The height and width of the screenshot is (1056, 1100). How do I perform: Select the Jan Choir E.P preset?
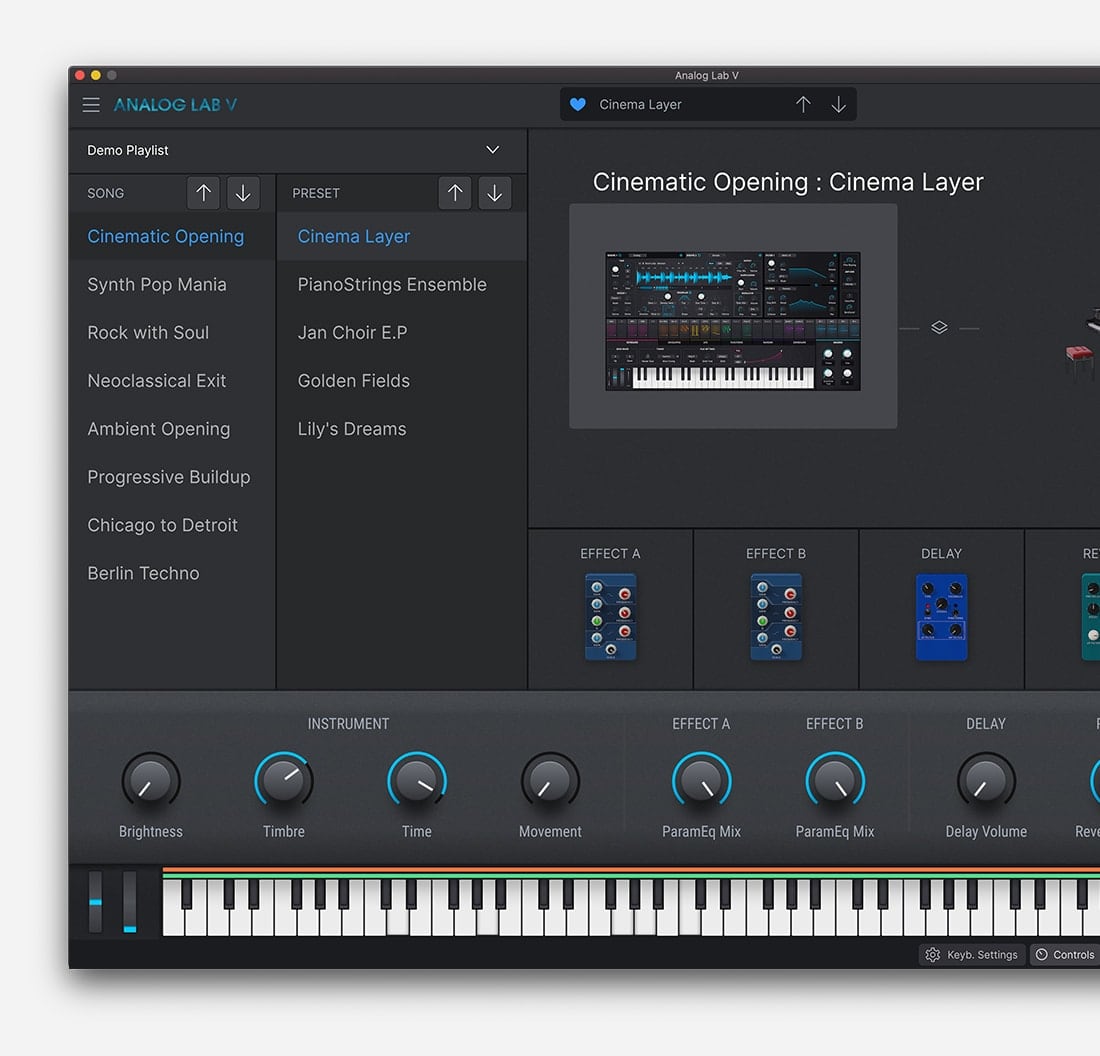pyautogui.click(x=402, y=333)
